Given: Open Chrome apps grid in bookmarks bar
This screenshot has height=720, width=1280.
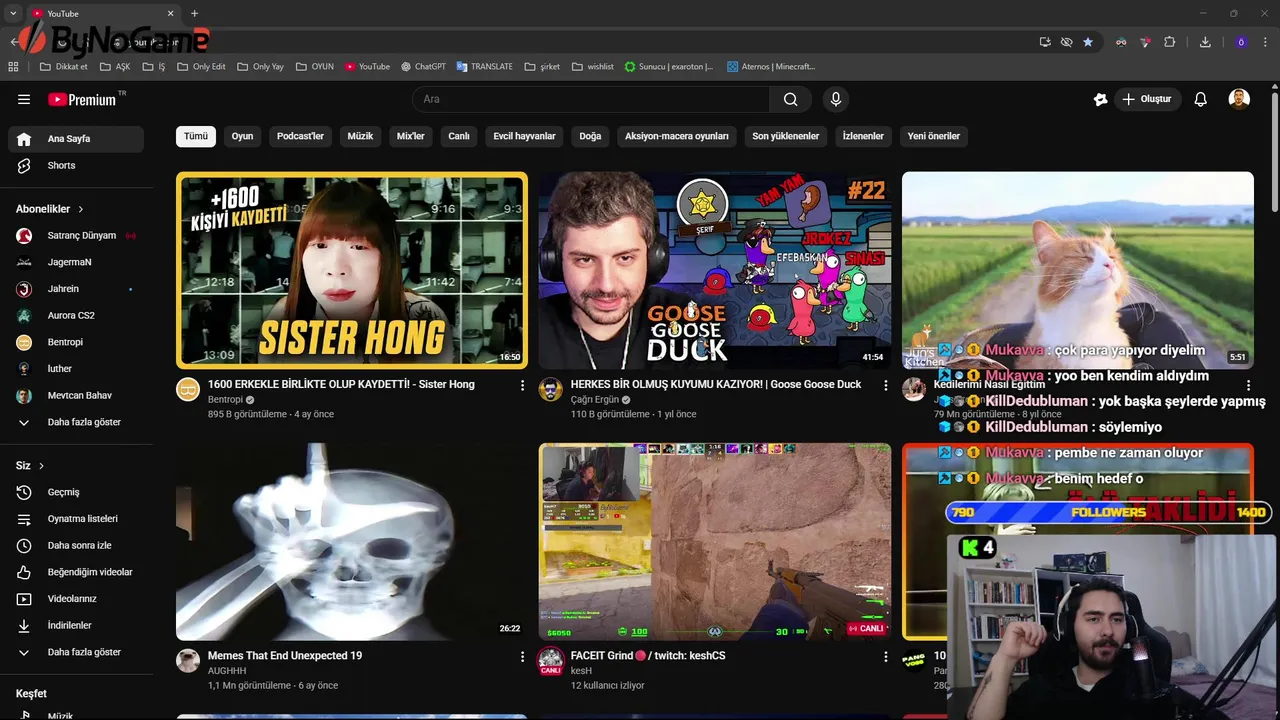Looking at the screenshot, I should (13, 67).
